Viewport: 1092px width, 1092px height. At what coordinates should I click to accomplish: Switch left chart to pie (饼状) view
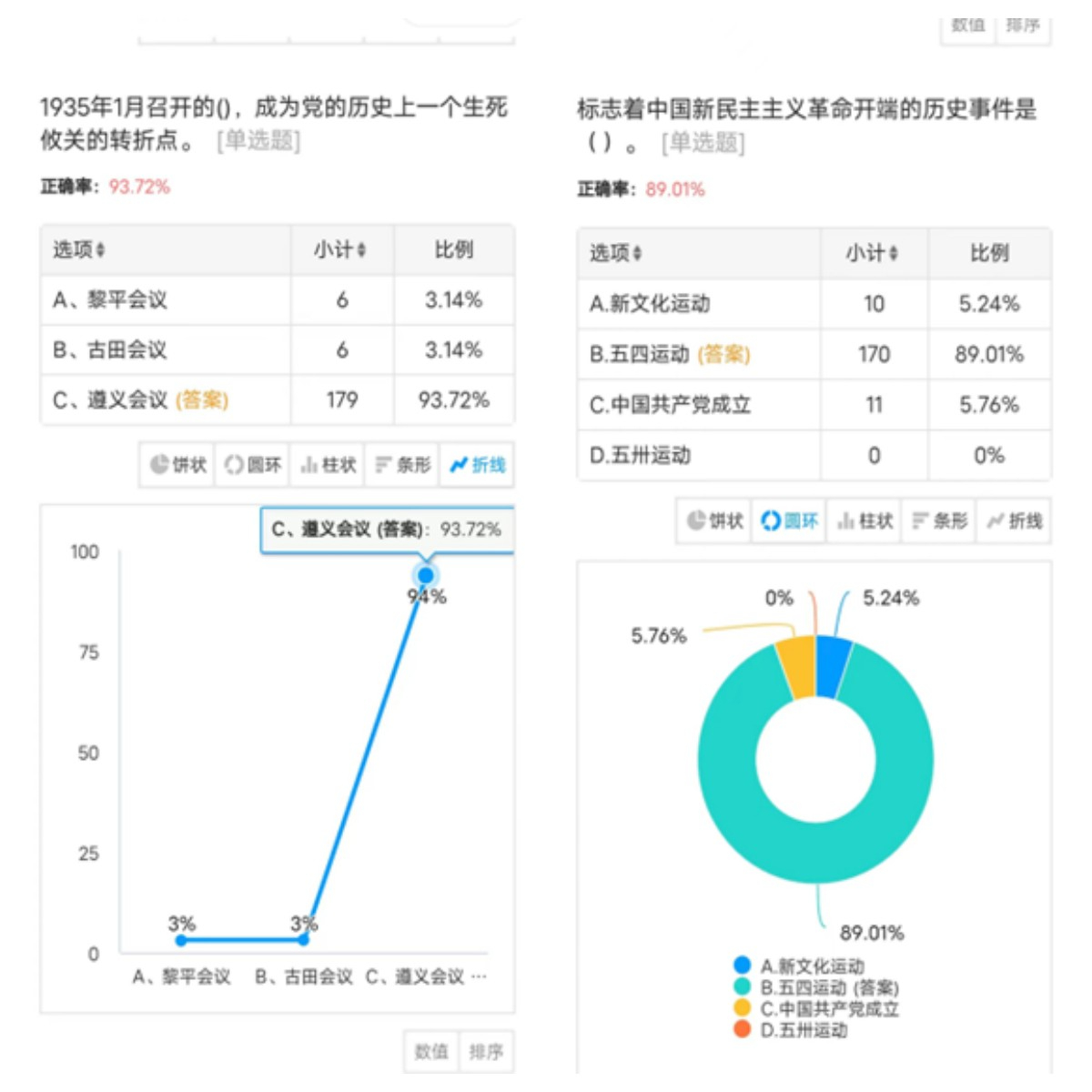[177, 465]
